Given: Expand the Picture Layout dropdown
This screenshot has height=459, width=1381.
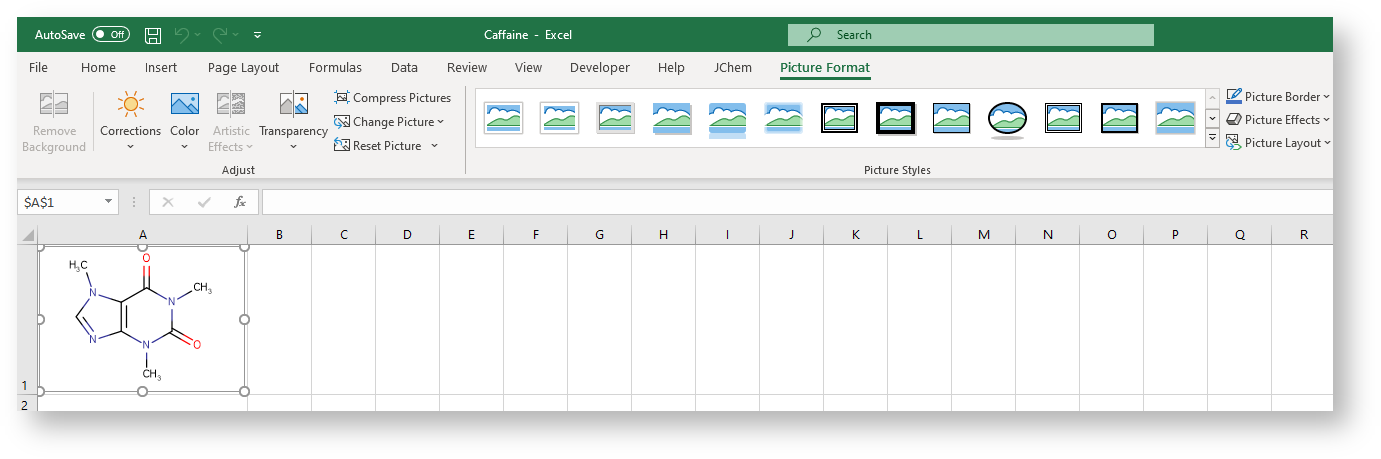Looking at the screenshot, I should [1277, 143].
